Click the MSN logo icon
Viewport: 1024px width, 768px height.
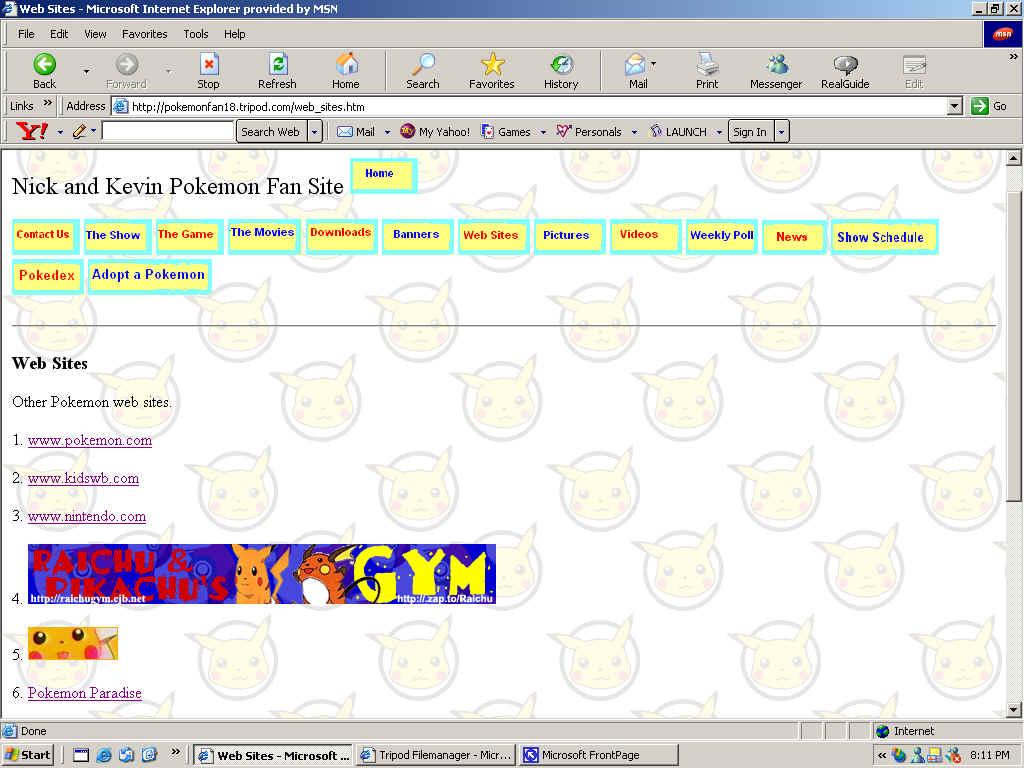click(1002, 34)
